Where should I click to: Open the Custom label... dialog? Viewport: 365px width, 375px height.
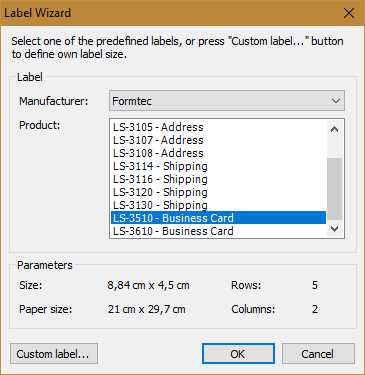click(54, 354)
